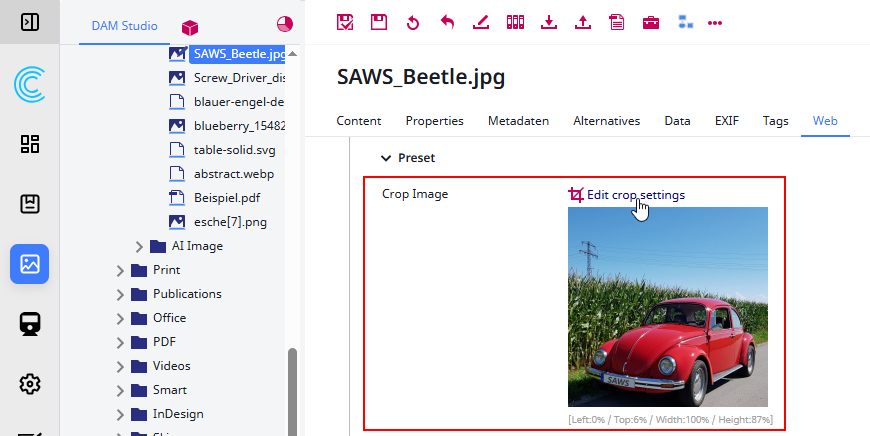870x436 pixels.
Task: Select table-solid.svg in the tree
Action: point(234,150)
